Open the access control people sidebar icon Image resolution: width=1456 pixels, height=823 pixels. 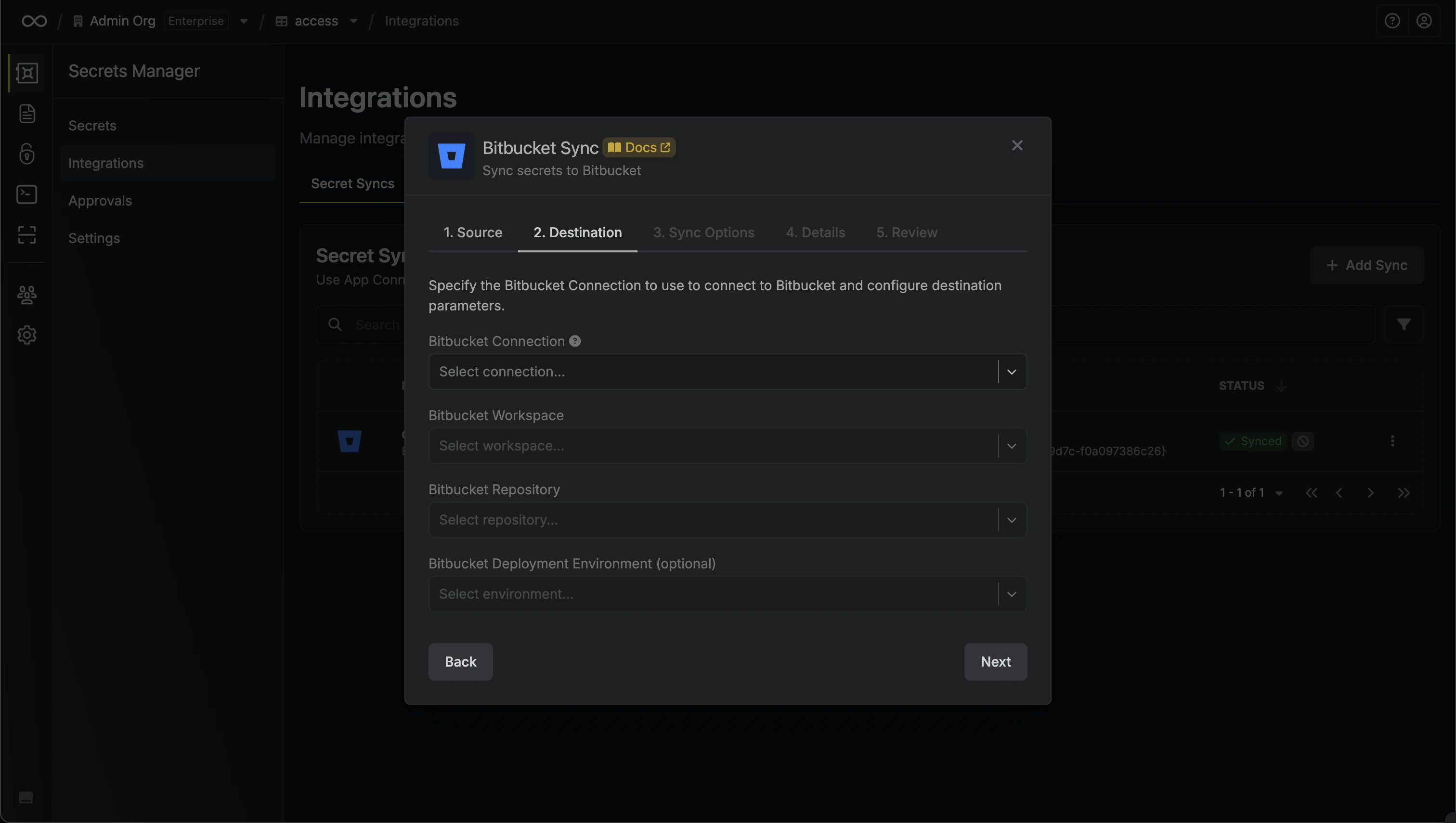(26, 295)
